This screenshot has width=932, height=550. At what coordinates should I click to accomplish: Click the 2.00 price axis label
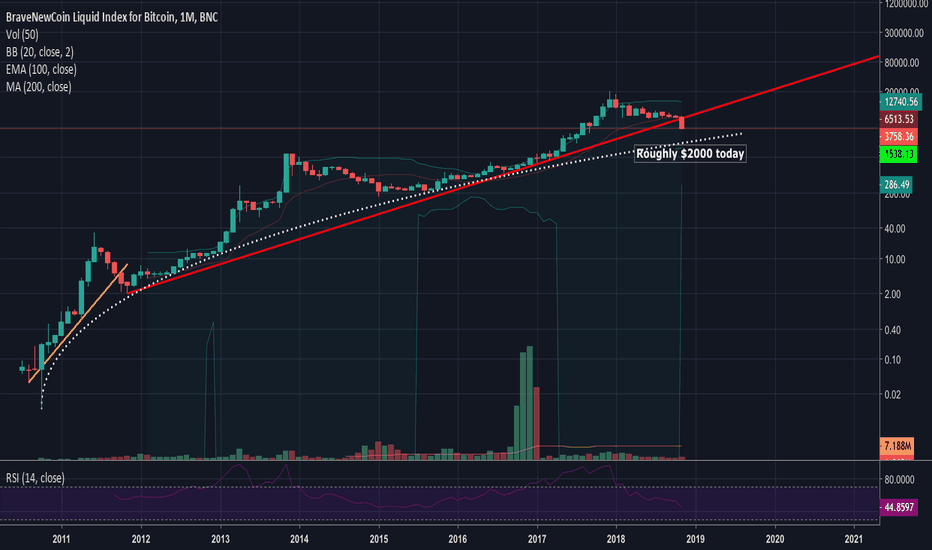point(893,294)
